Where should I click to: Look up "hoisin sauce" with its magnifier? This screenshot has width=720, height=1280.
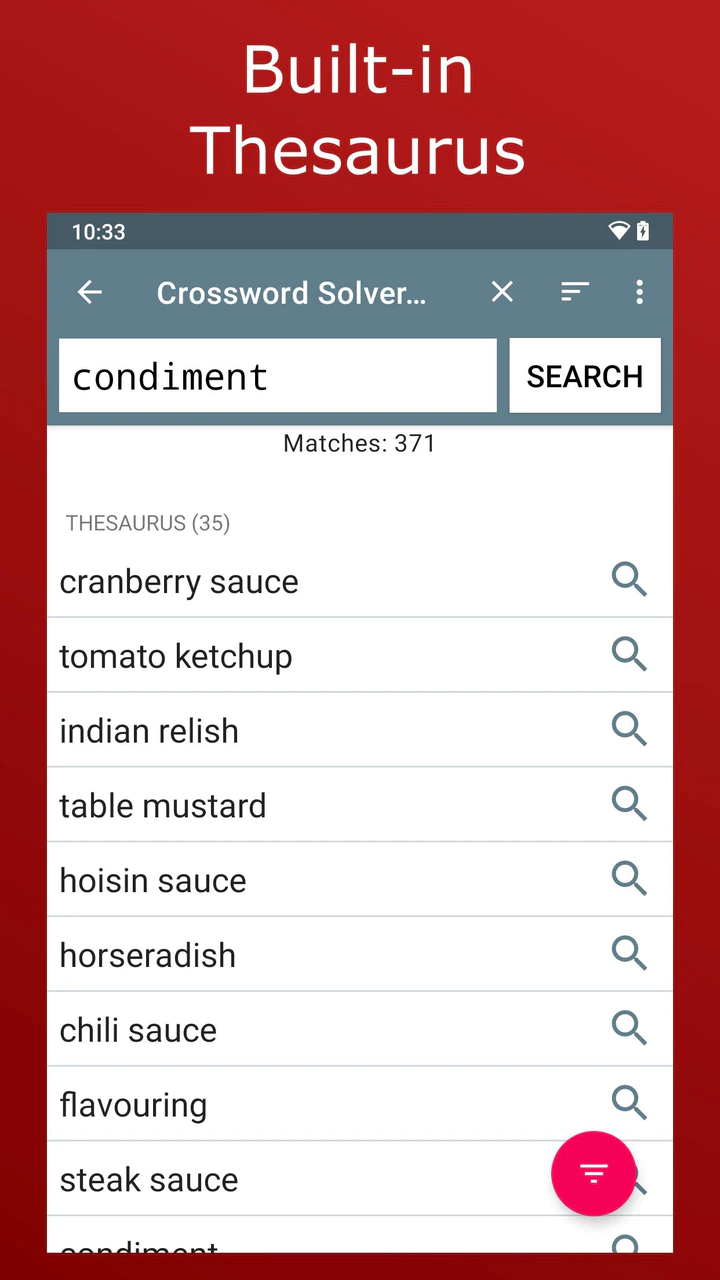click(629, 879)
